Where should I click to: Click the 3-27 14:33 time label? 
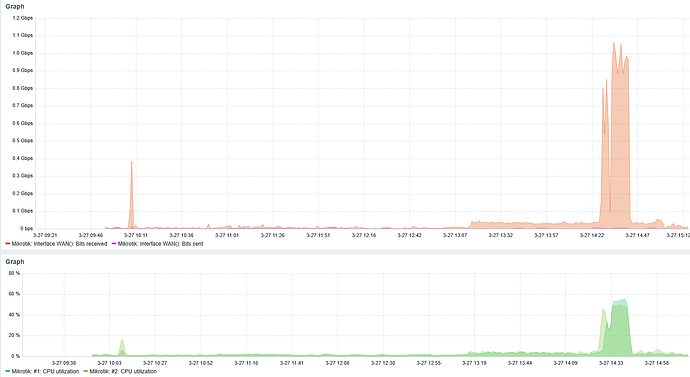[611, 363]
